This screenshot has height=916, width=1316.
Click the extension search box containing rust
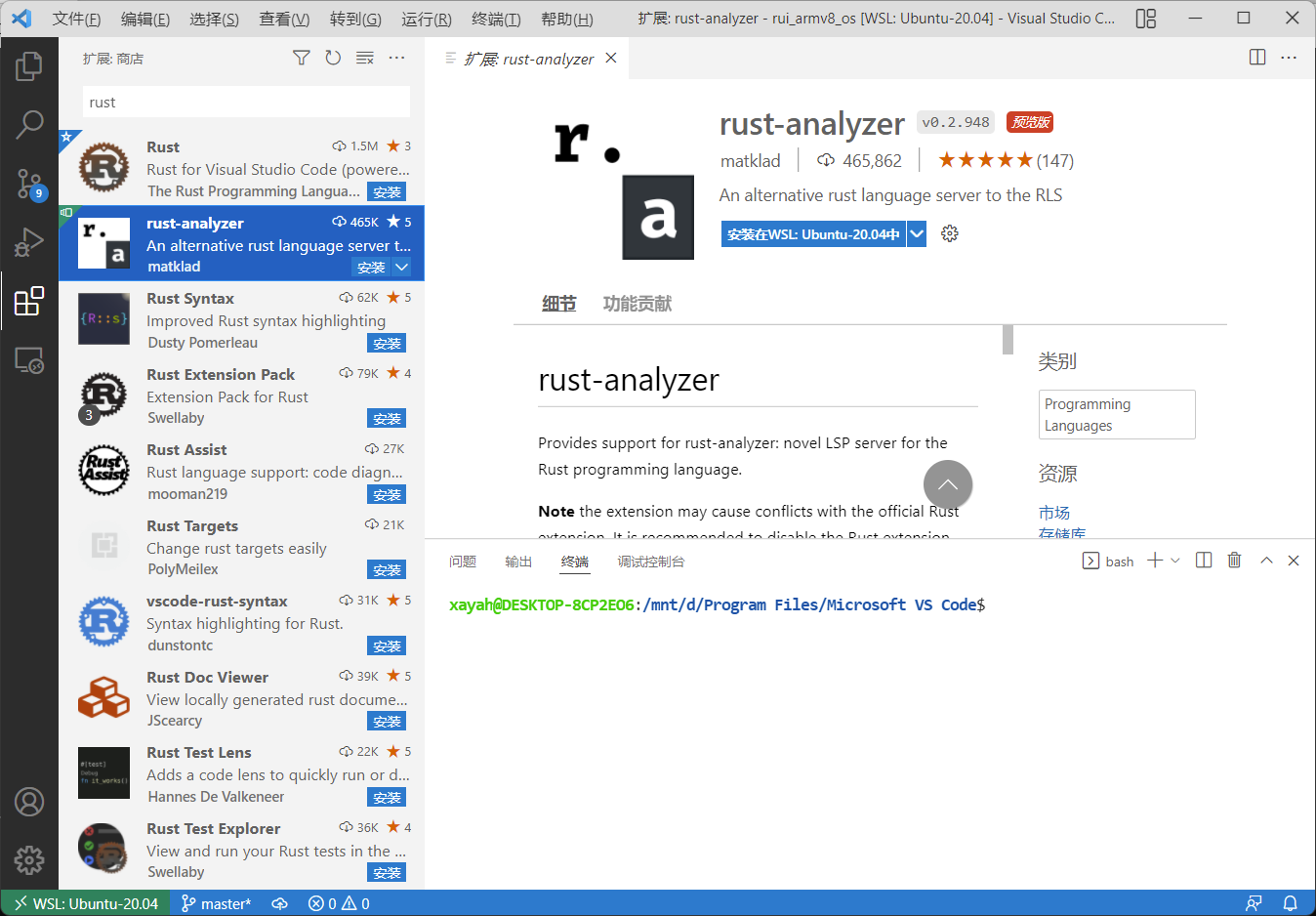246,103
